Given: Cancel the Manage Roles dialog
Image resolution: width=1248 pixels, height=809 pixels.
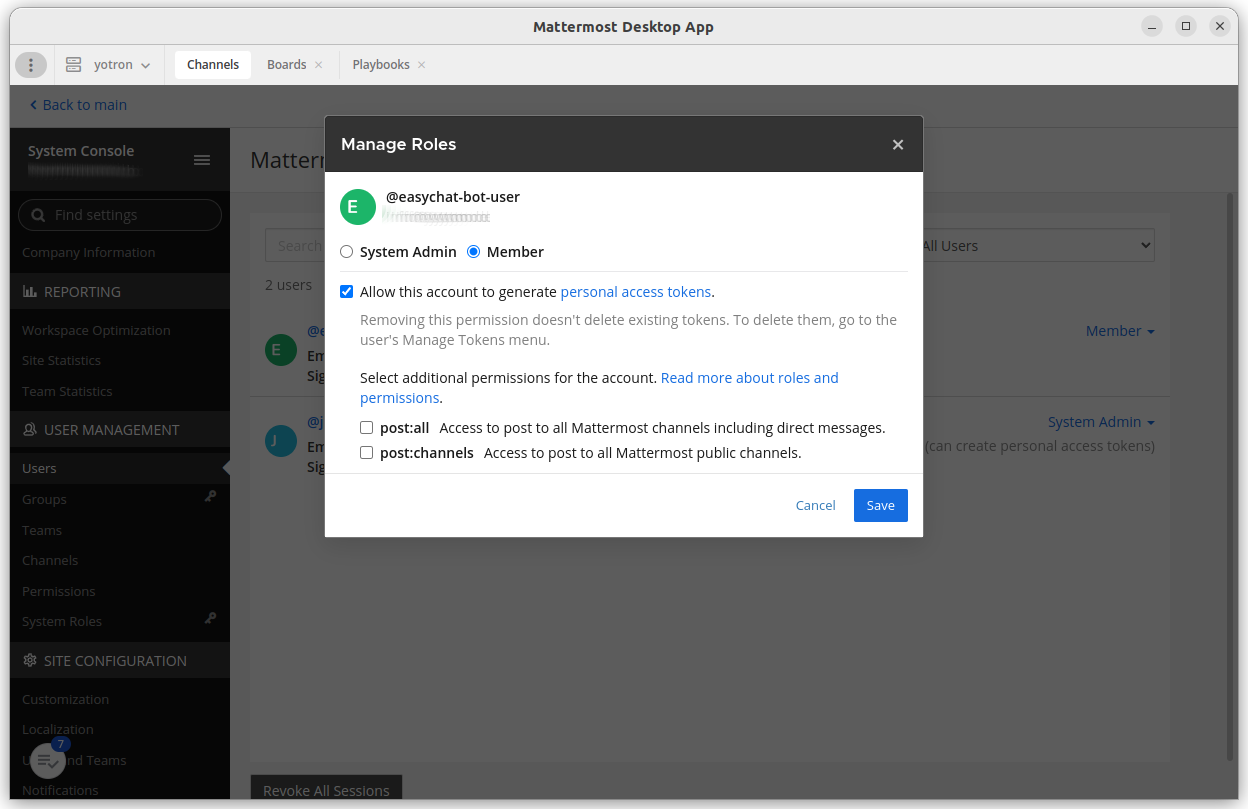Looking at the screenshot, I should (815, 506).
